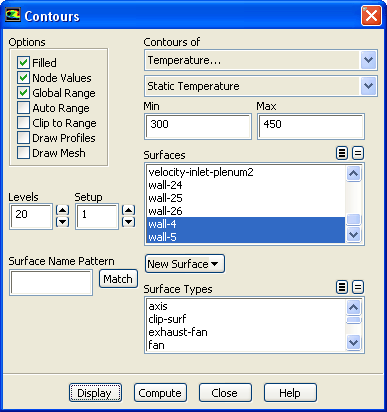Screen dimensions: 387x412
Task: Enable Clip to Range
Action: tap(23, 123)
